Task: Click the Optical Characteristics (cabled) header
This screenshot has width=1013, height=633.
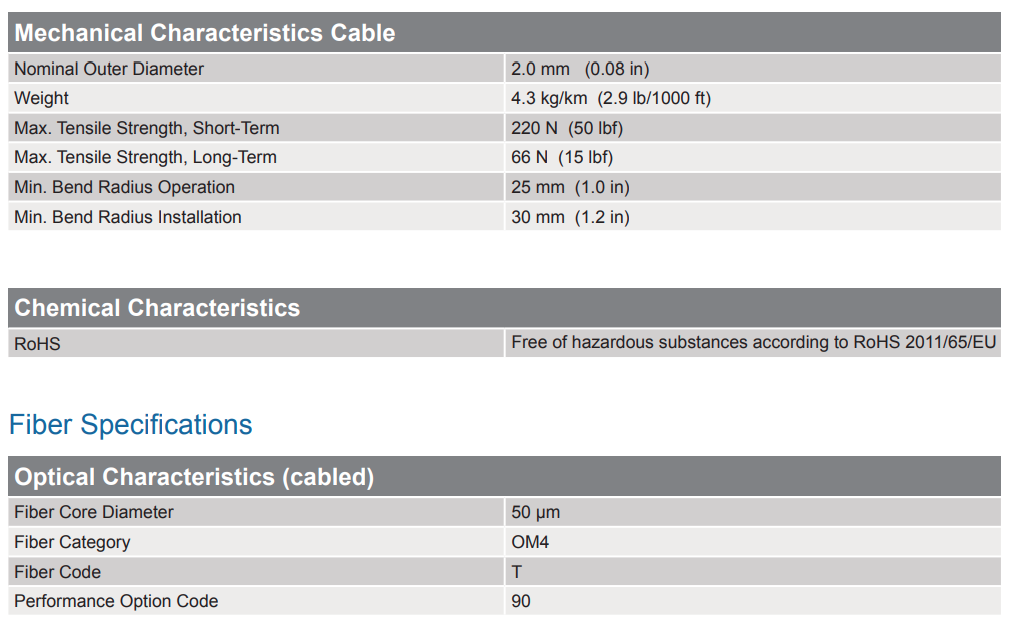Action: tap(194, 477)
